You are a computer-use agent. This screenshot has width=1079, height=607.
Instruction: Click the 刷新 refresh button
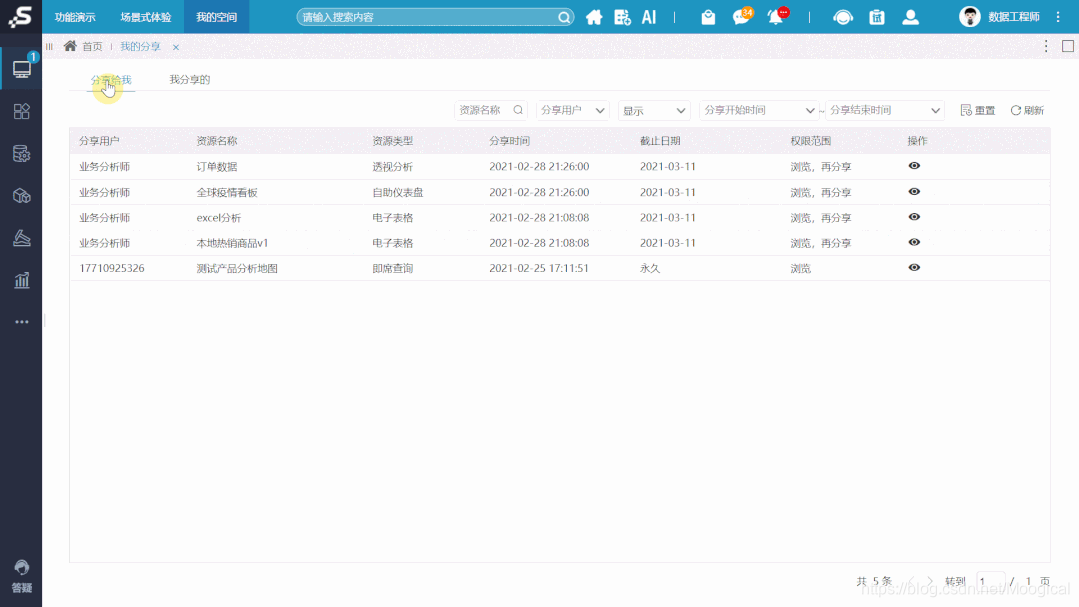tap(1027, 110)
